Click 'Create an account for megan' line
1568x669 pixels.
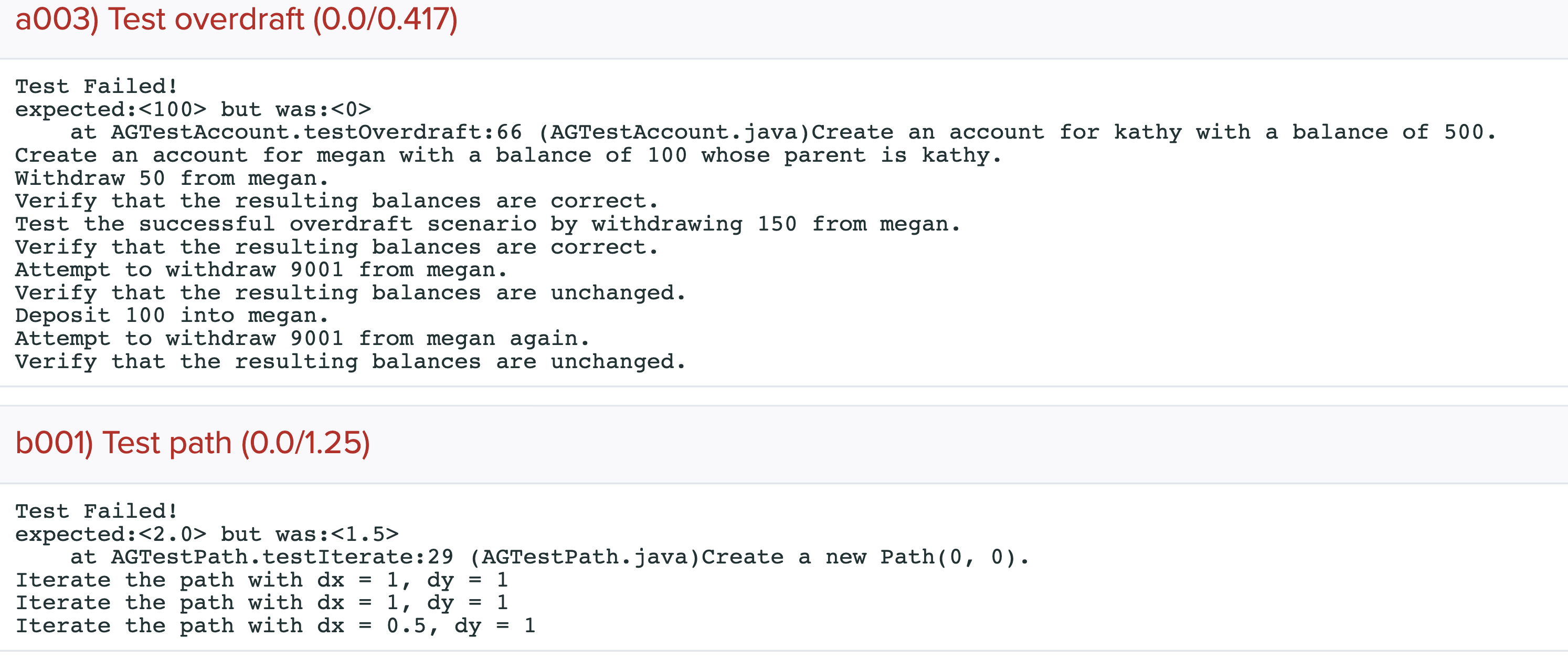(x=507, y=155)
